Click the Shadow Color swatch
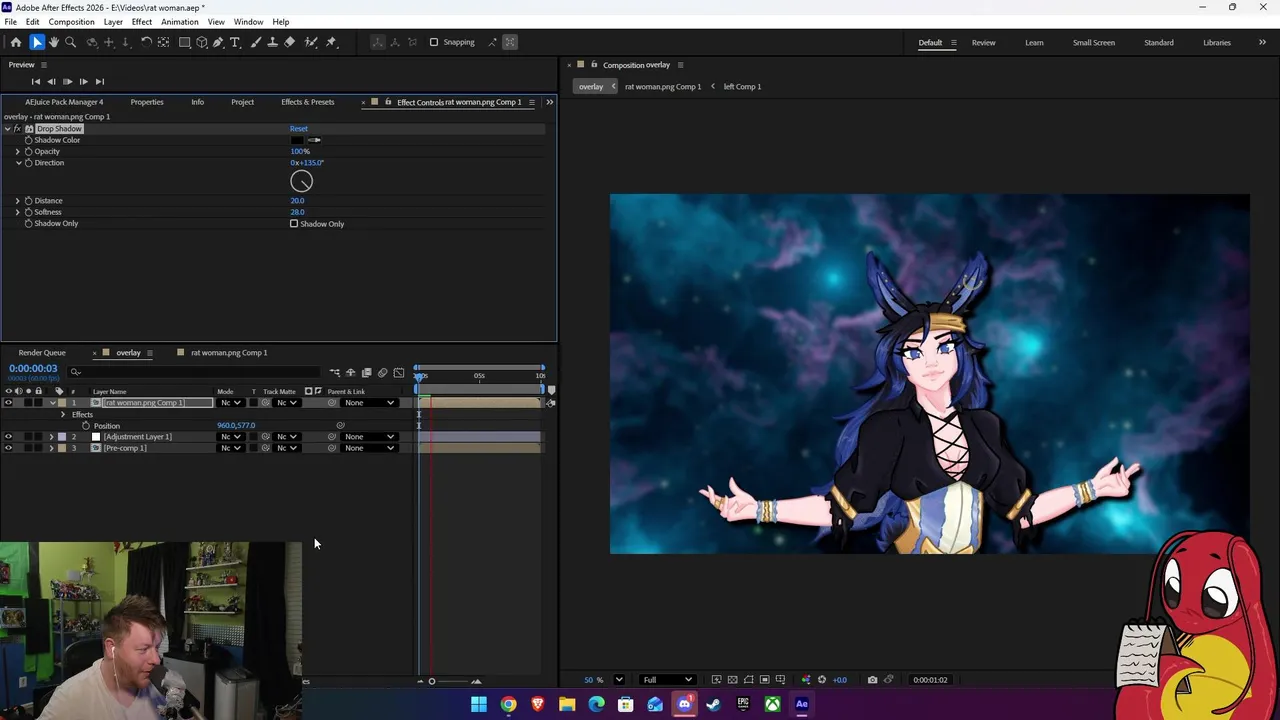 click(297, 140)
